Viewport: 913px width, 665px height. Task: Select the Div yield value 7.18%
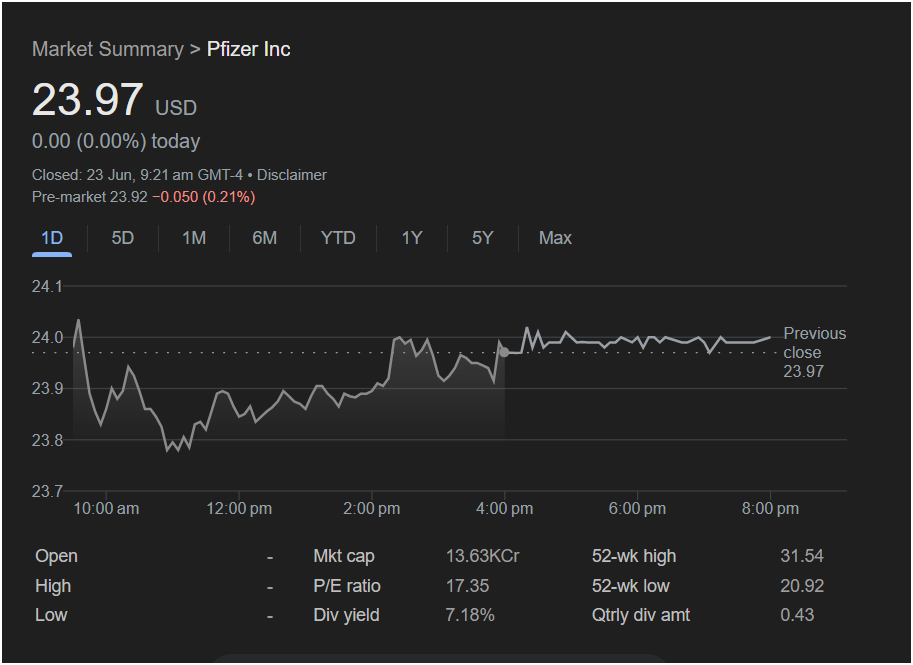(470, 615)
